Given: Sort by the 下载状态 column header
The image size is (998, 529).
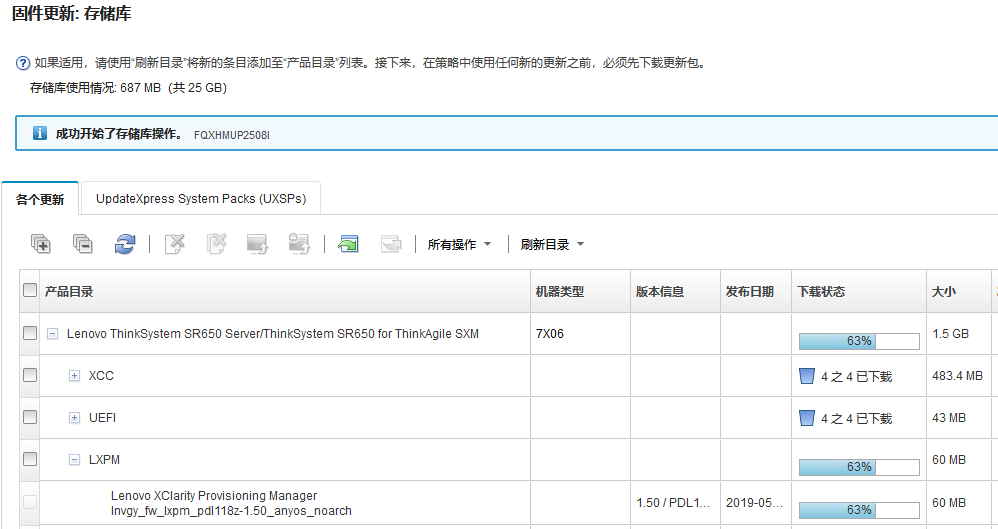Looking at the screenshot, I should [859, 292].
